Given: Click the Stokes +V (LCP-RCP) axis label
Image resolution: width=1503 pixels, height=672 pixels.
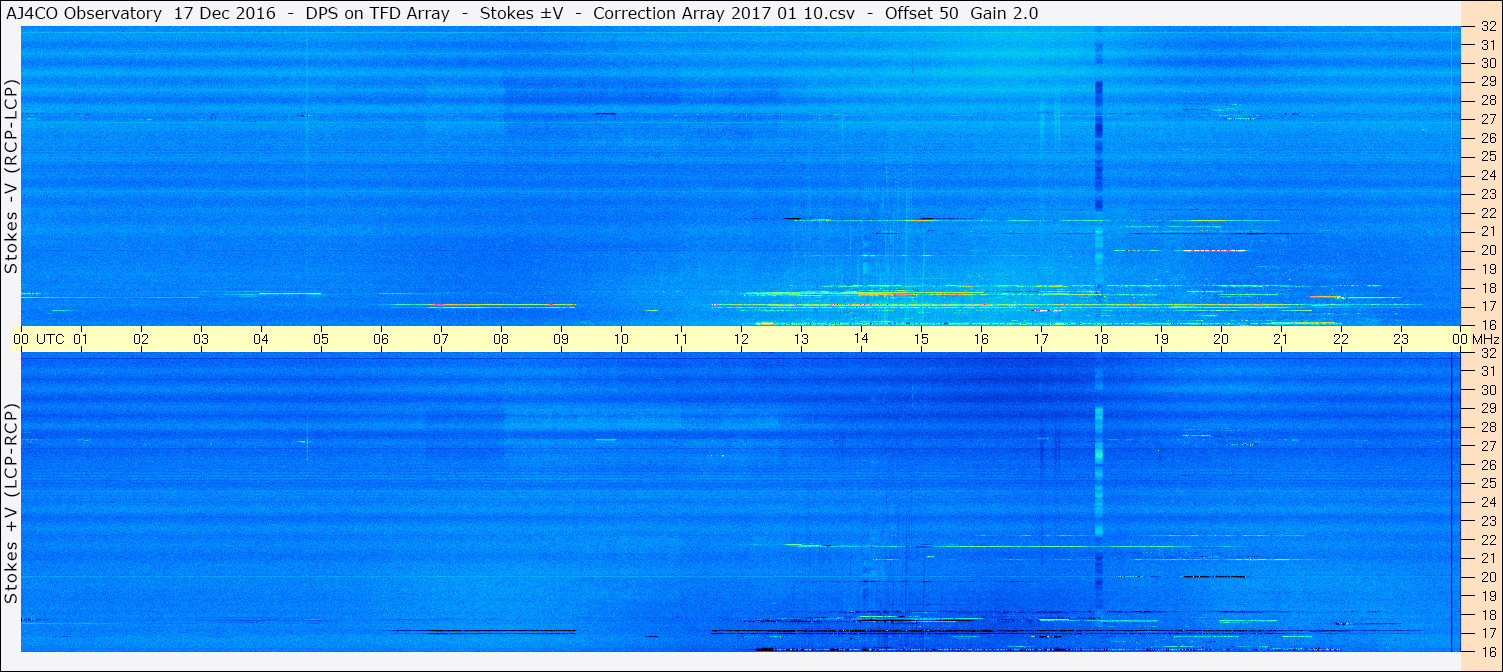Looking at the screenshot, I should coord(12,505).
